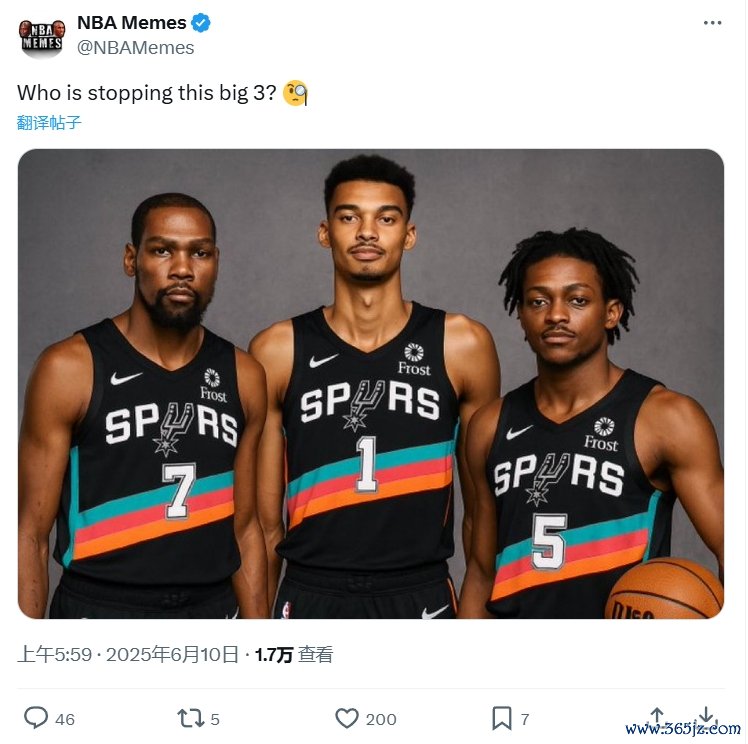View the 1.7万 查看 view count
This screenshot has height=744, width=748.
[x=294, y=654]
